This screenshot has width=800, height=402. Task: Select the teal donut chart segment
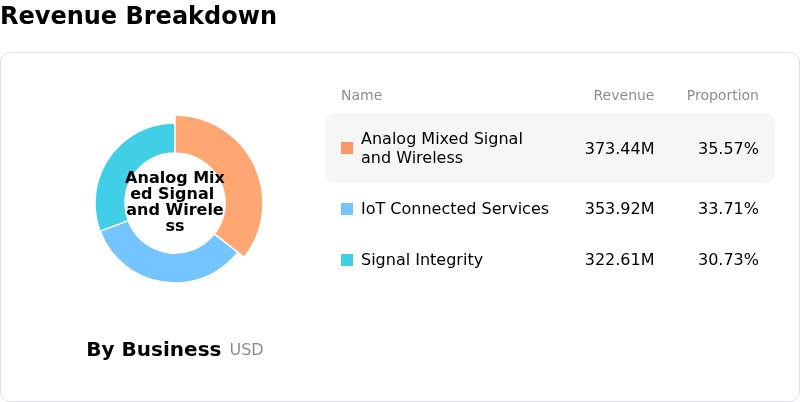pos(122,168)
